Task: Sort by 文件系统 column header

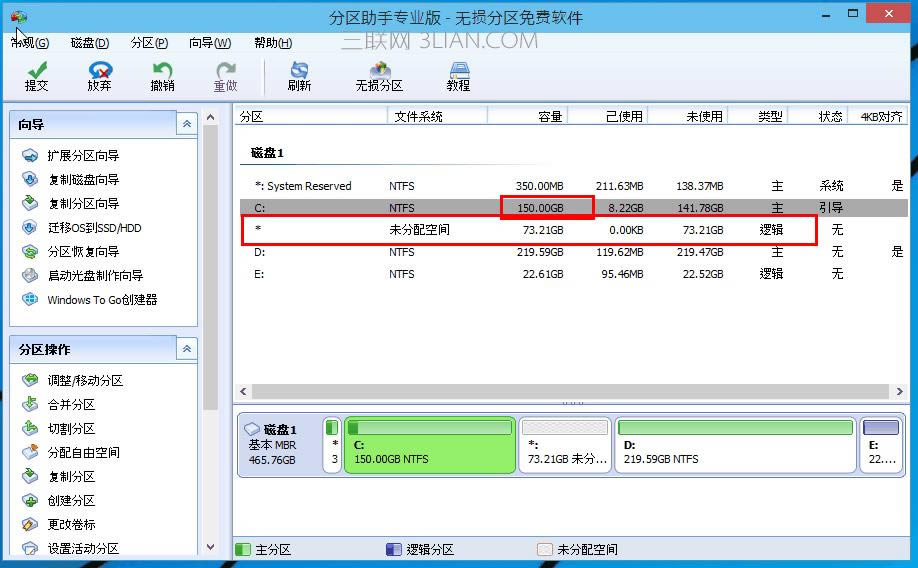Action: point(437,117)
